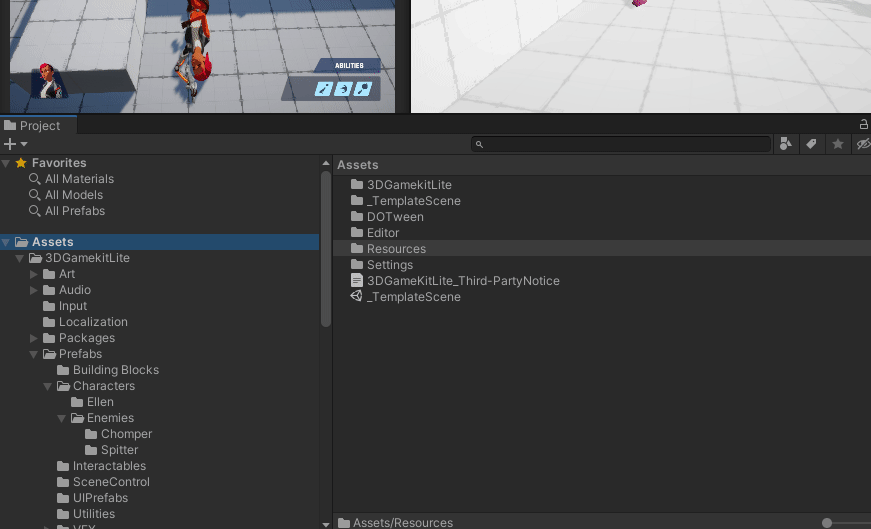Click the Characters open-folder icon in tree
The height and width of the screenshot is (529, 871).
pos(63,386)
